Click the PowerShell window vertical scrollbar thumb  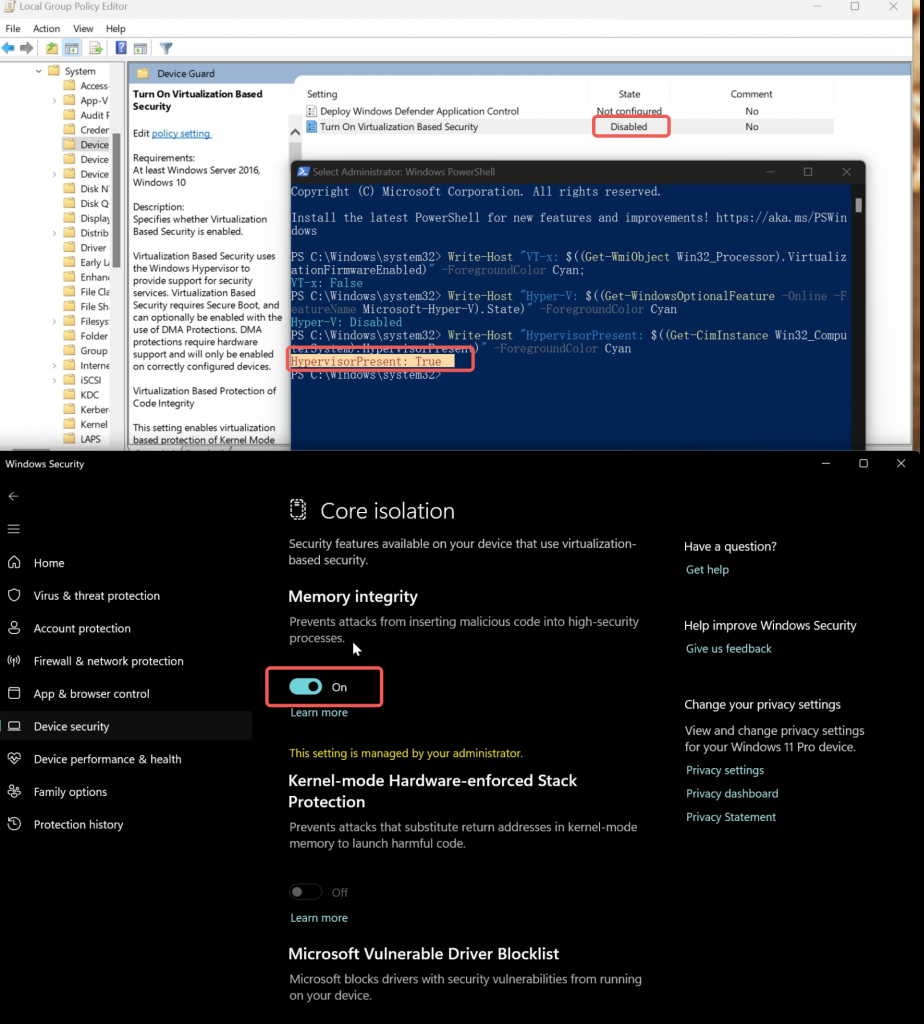coord(858,205)
